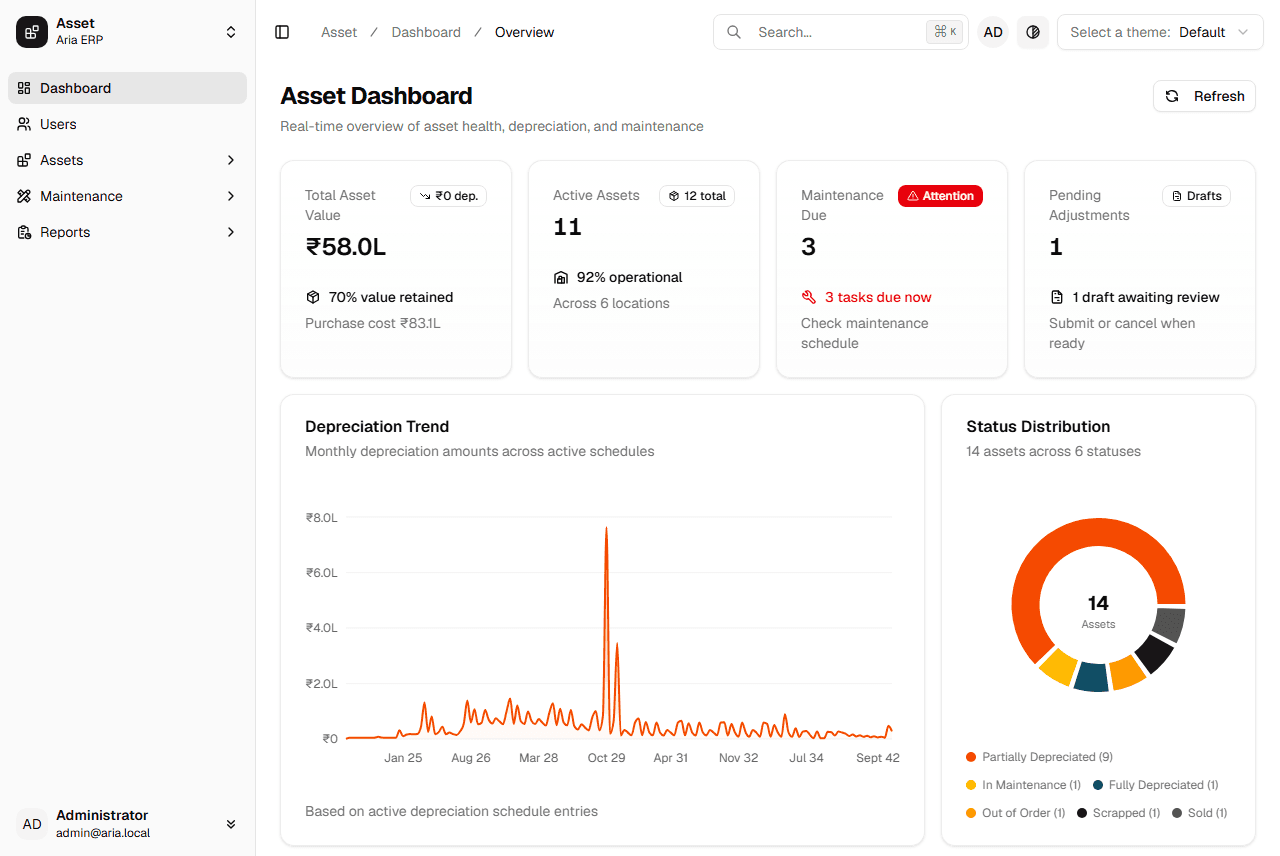
Task: Click the Refresh button
Action: [1204, 96]
